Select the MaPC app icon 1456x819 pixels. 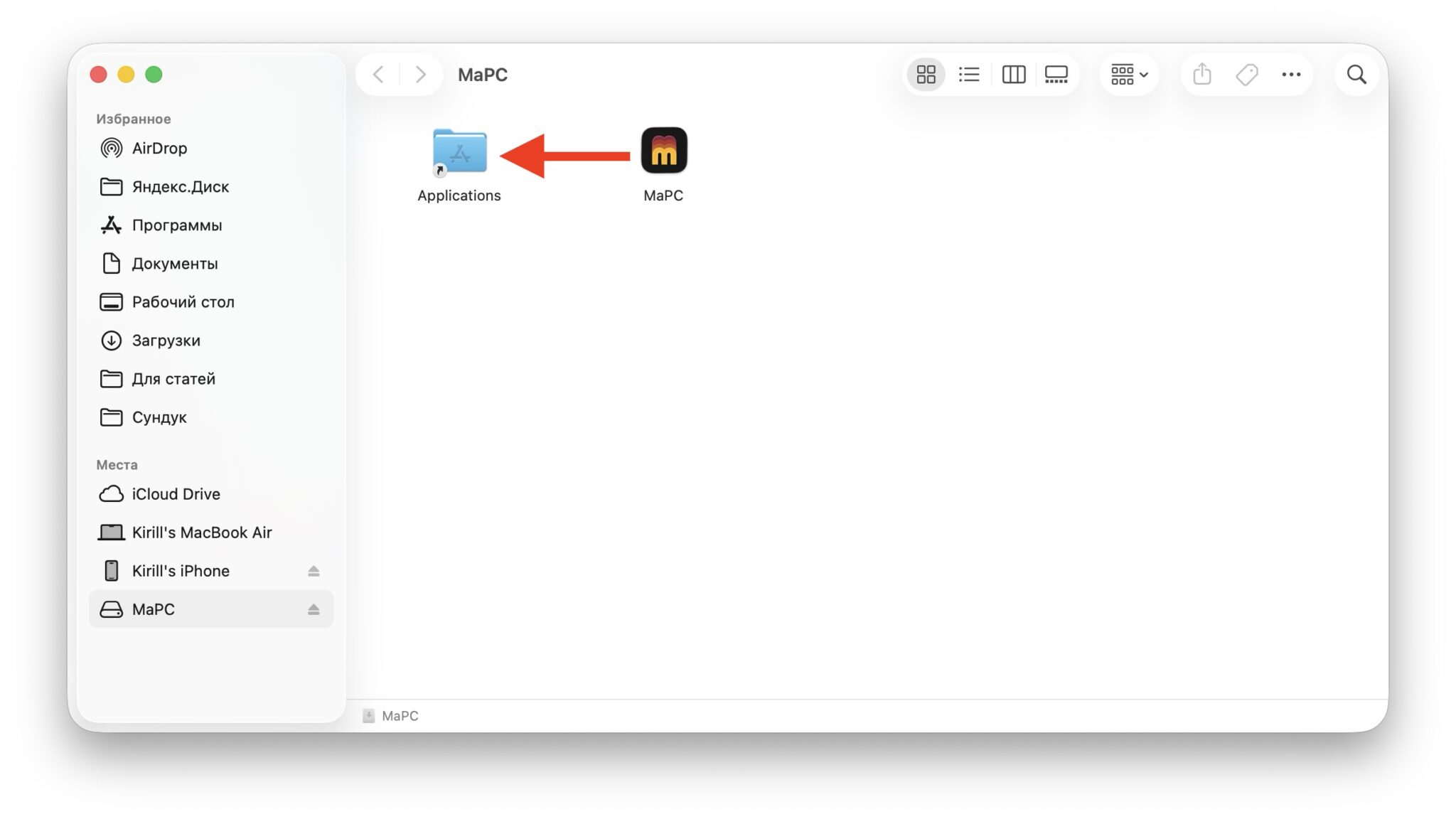tap(663, 165)
